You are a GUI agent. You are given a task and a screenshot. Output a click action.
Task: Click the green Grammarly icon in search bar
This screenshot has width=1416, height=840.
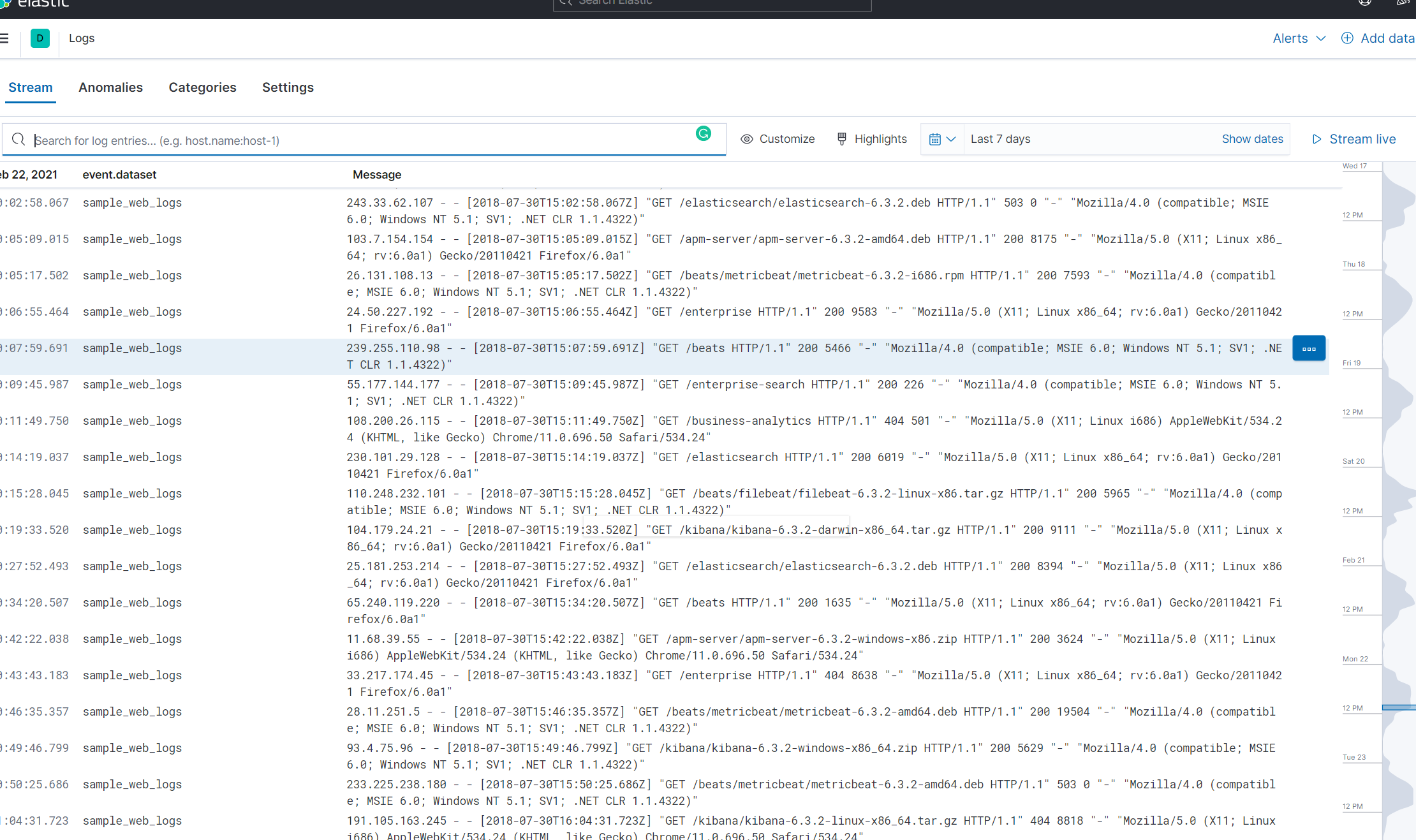(x=704, y=133)
